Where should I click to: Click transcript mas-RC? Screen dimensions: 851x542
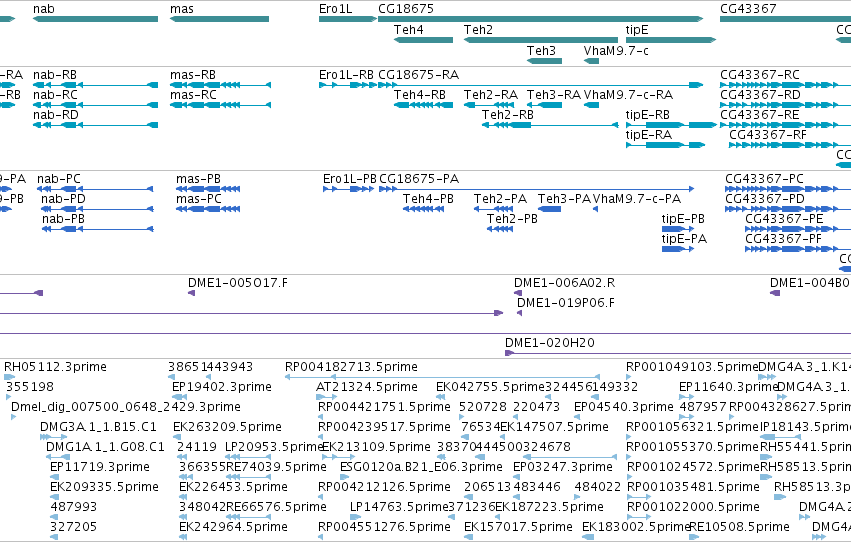pyautogui.click(x=220, y=105)
